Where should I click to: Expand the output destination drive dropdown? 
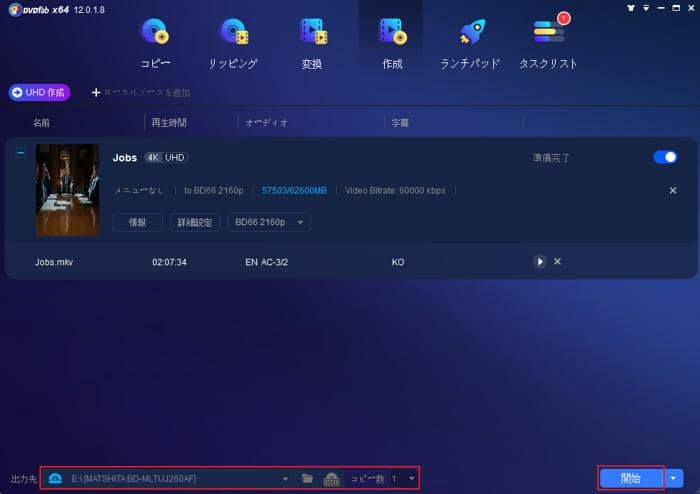(x=285, y=479)
